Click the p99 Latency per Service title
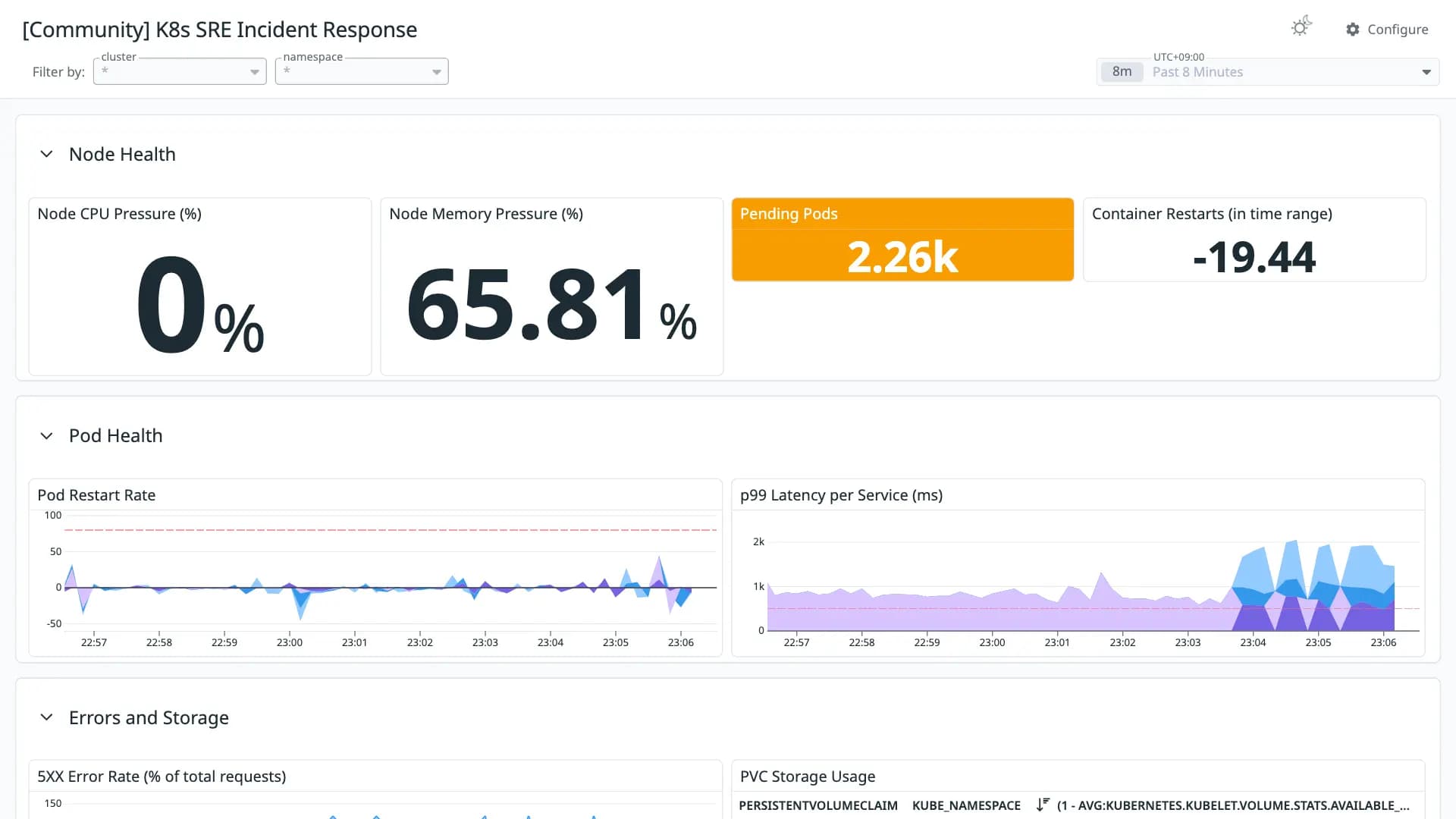1456x819 pixels. (841, 495)
